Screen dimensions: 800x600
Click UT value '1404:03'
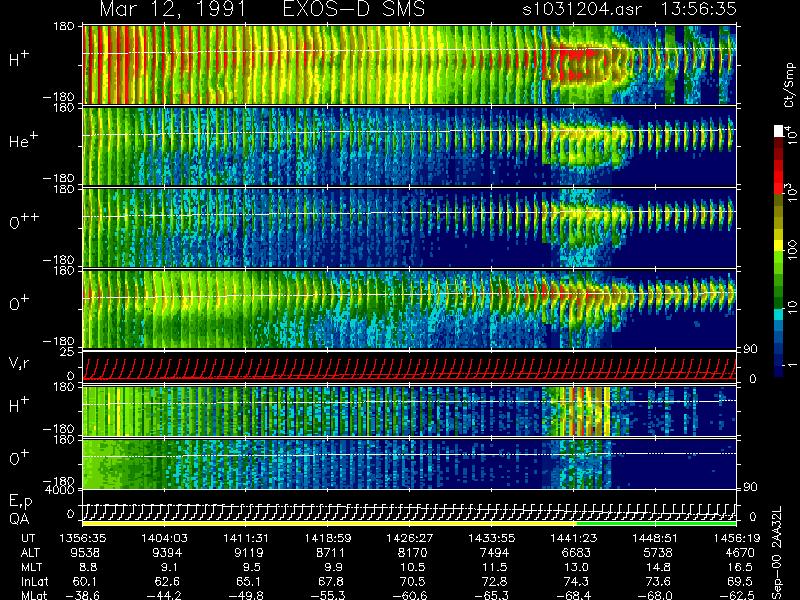point(164,538)
